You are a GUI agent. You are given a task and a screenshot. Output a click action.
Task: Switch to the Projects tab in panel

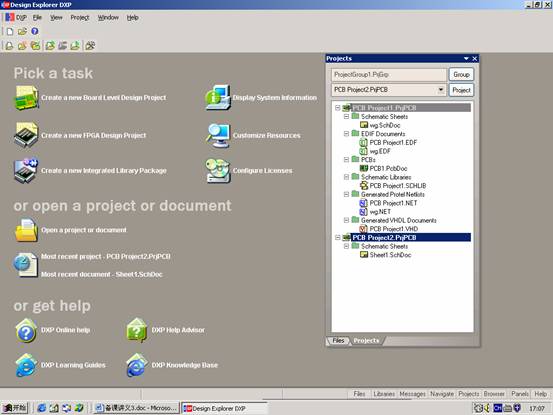[366, 341]
